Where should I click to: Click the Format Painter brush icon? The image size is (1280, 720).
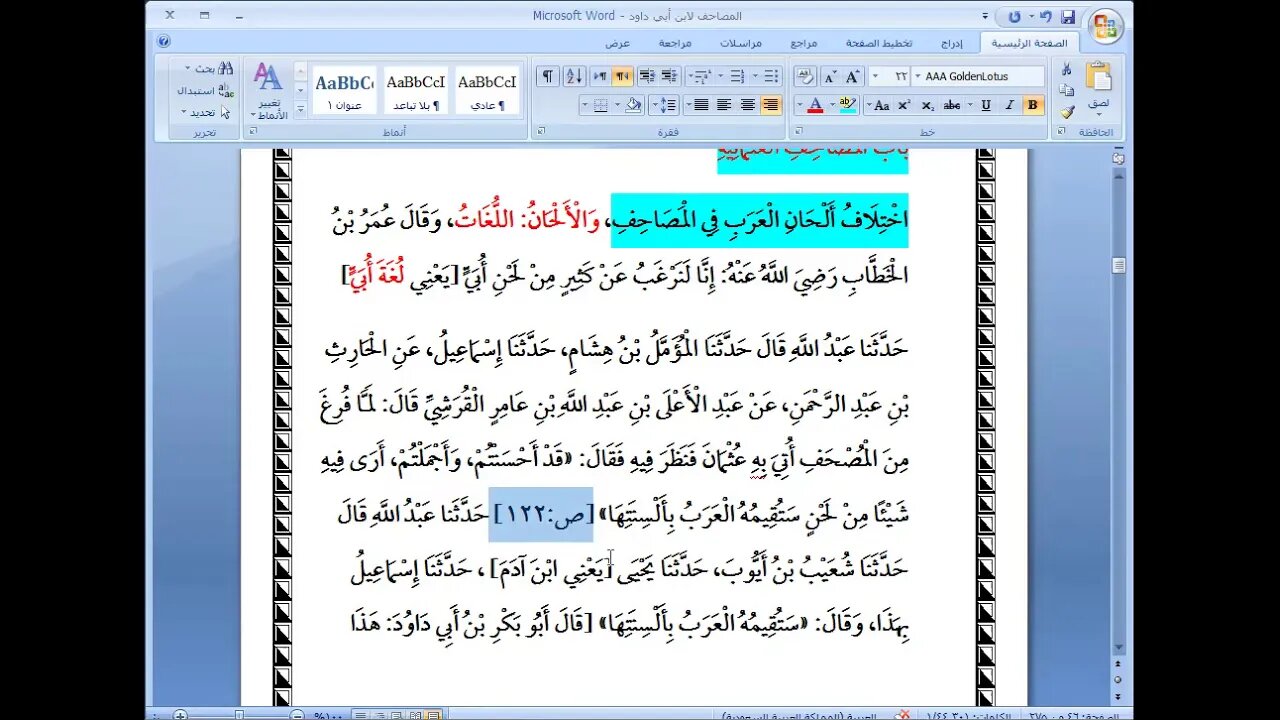click(x=1067, y=112)
